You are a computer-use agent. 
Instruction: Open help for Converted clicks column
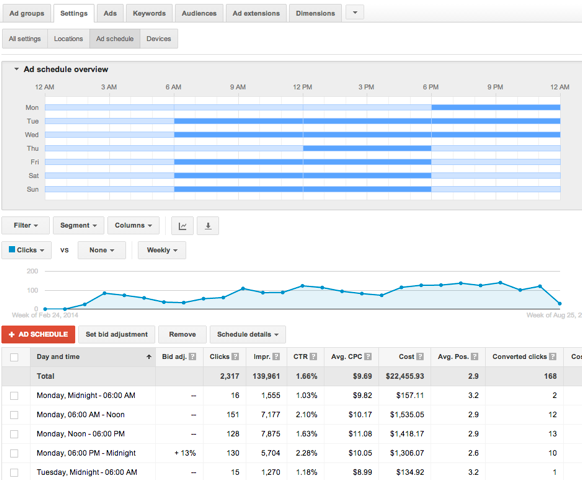tap(553, 357)
